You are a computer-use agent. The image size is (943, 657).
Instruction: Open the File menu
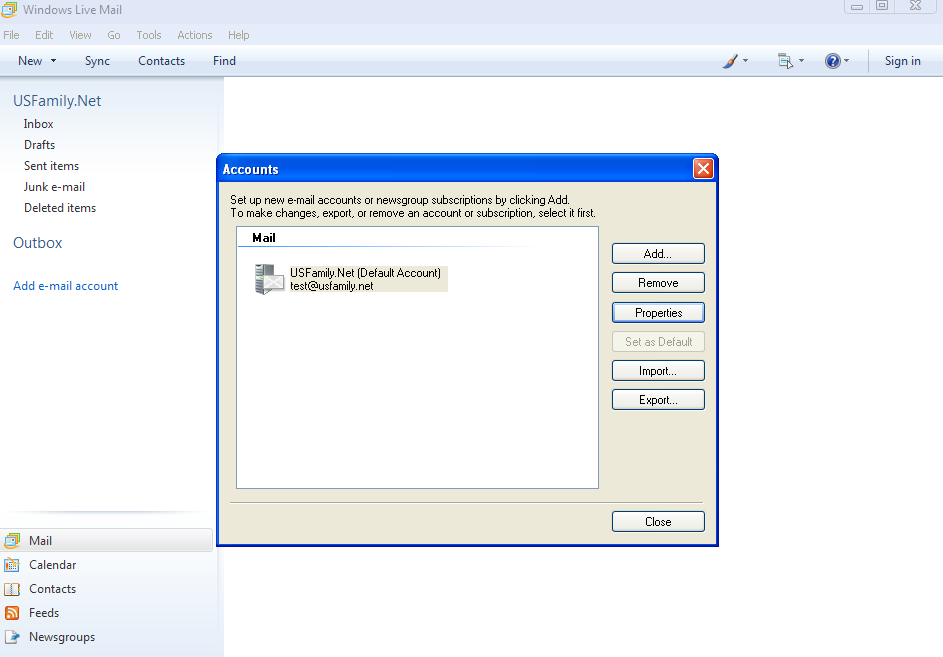click(x=11, y=35)
